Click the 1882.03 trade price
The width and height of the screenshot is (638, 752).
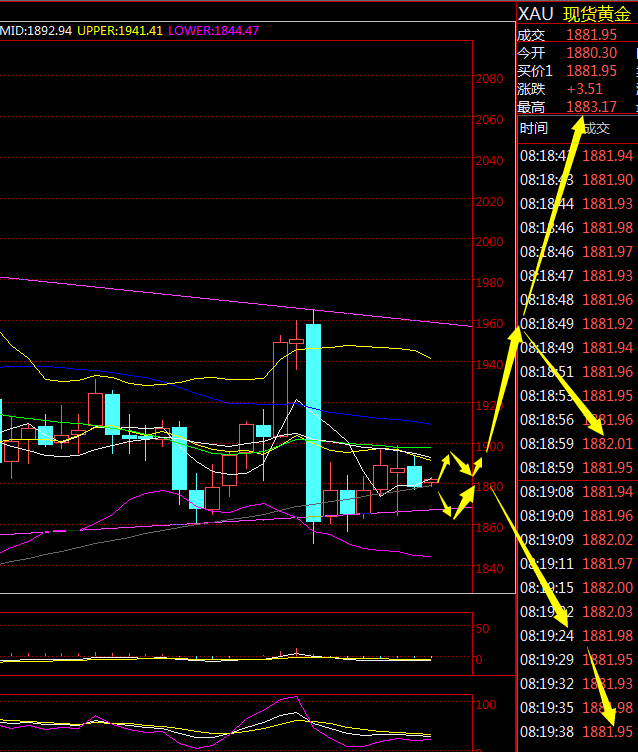tap(608, 612)
